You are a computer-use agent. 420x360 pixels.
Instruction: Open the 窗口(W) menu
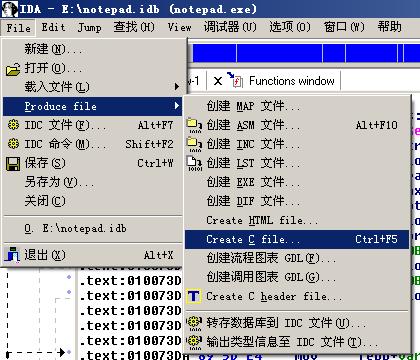(x=344, y=27)
